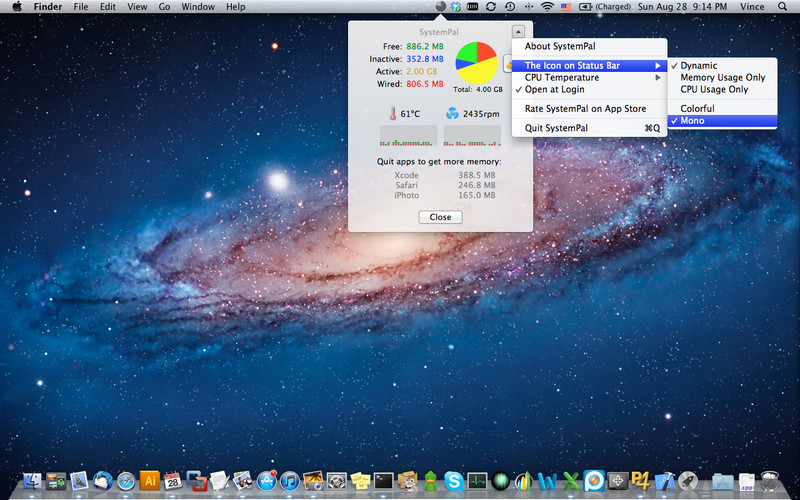The width and height of the screenshot is (800, 500).
Task: Open the sync arrows status icon
Action: [x=491, y=7]
